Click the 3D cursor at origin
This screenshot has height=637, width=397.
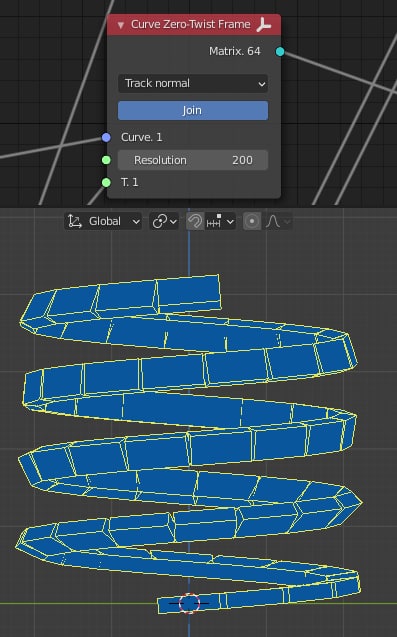tap(189, 603)
